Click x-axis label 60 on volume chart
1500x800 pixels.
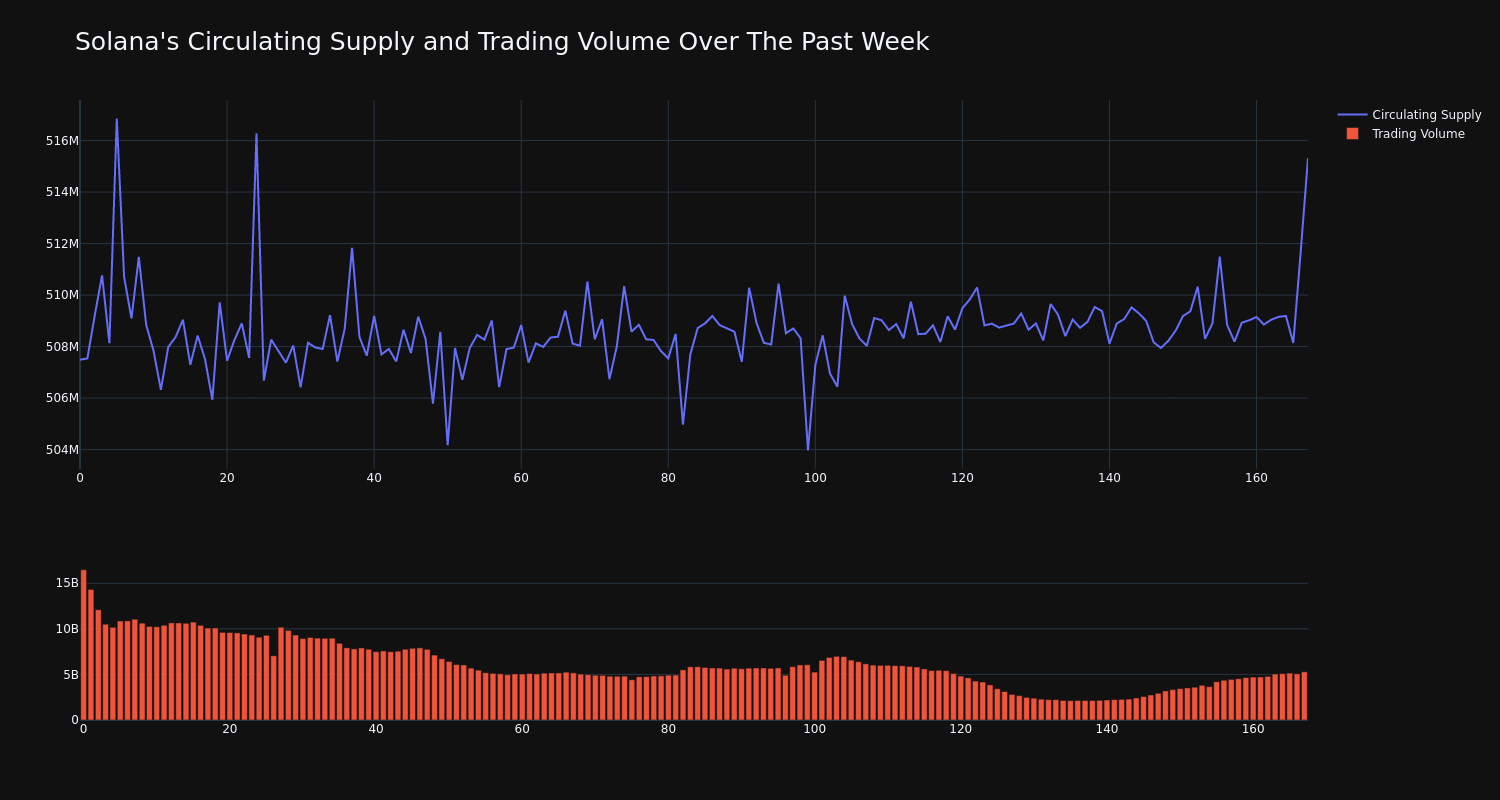[x=522, y=729]
